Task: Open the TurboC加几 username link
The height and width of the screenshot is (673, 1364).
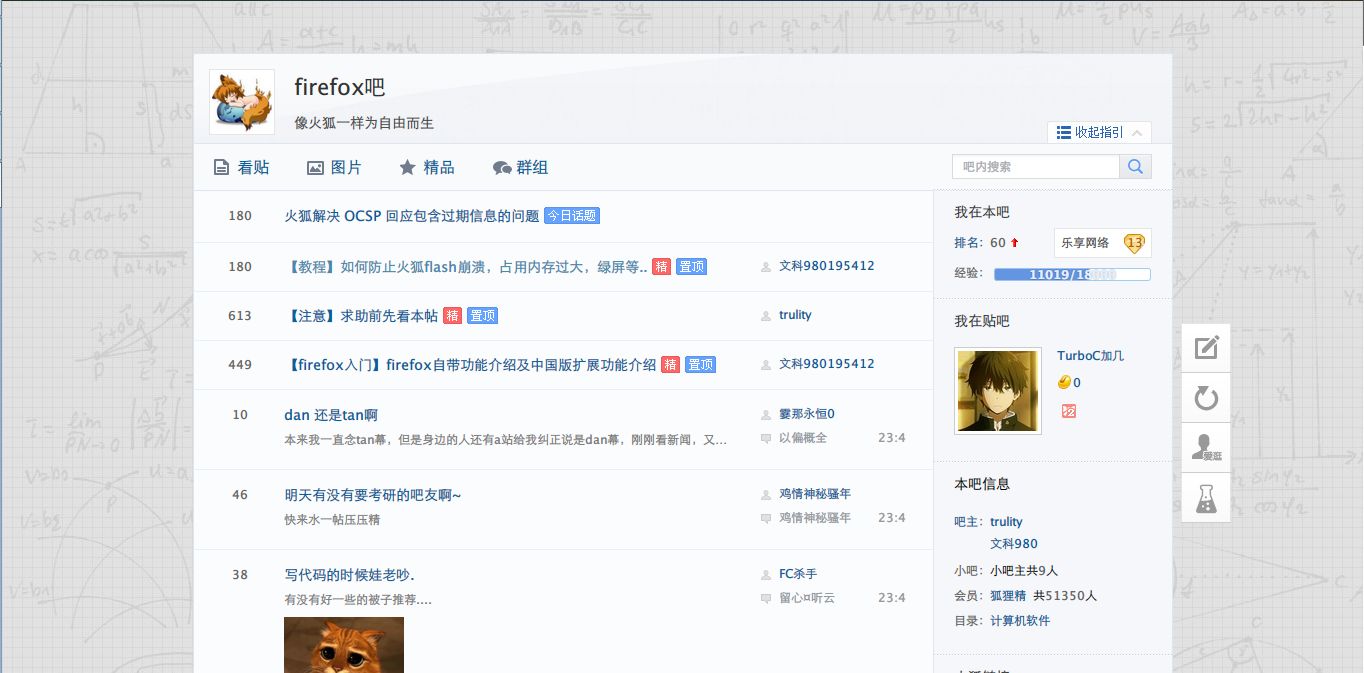Action: point(1091,356)
